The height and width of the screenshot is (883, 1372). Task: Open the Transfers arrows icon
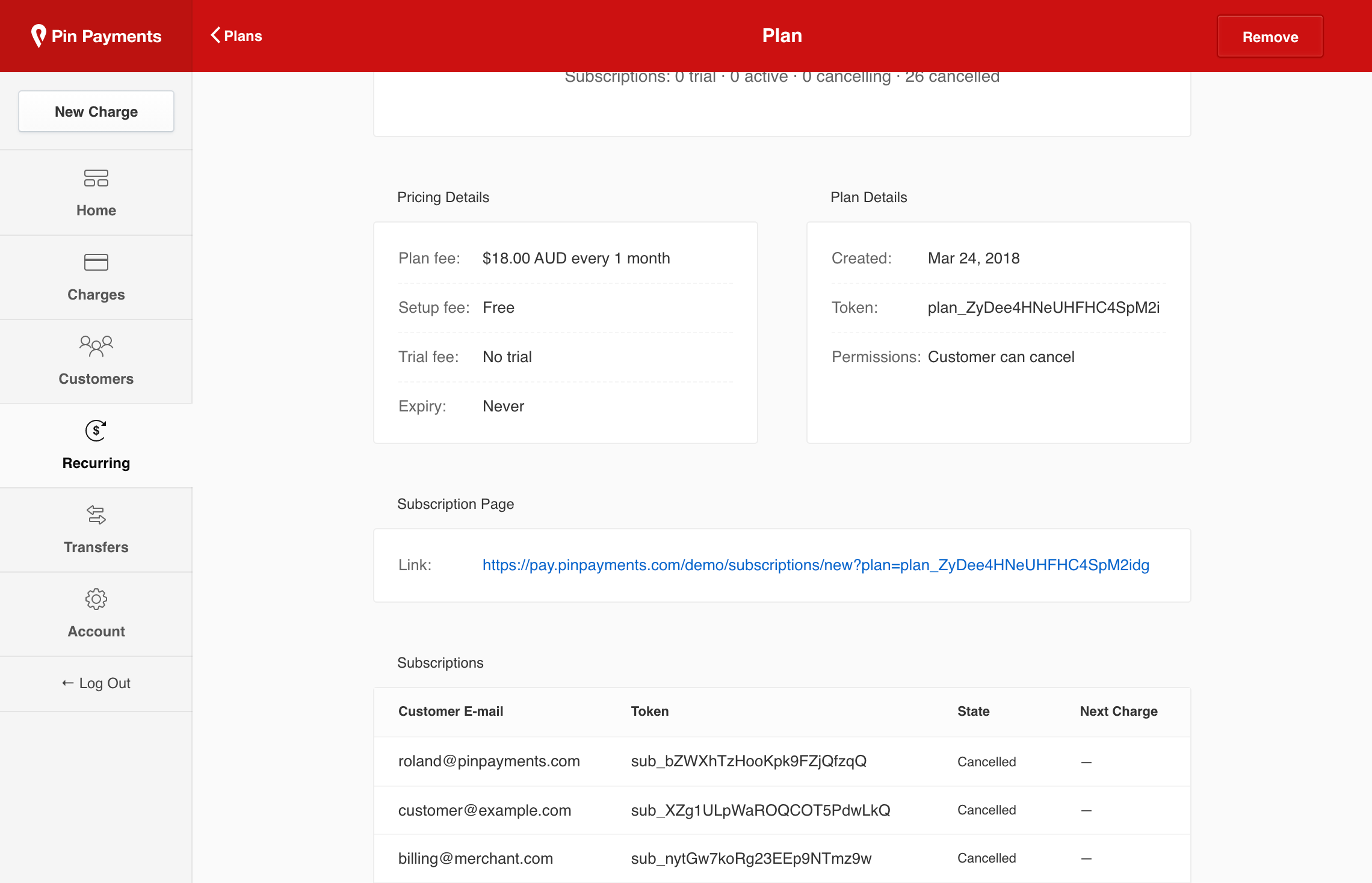(x=96, y=515)
